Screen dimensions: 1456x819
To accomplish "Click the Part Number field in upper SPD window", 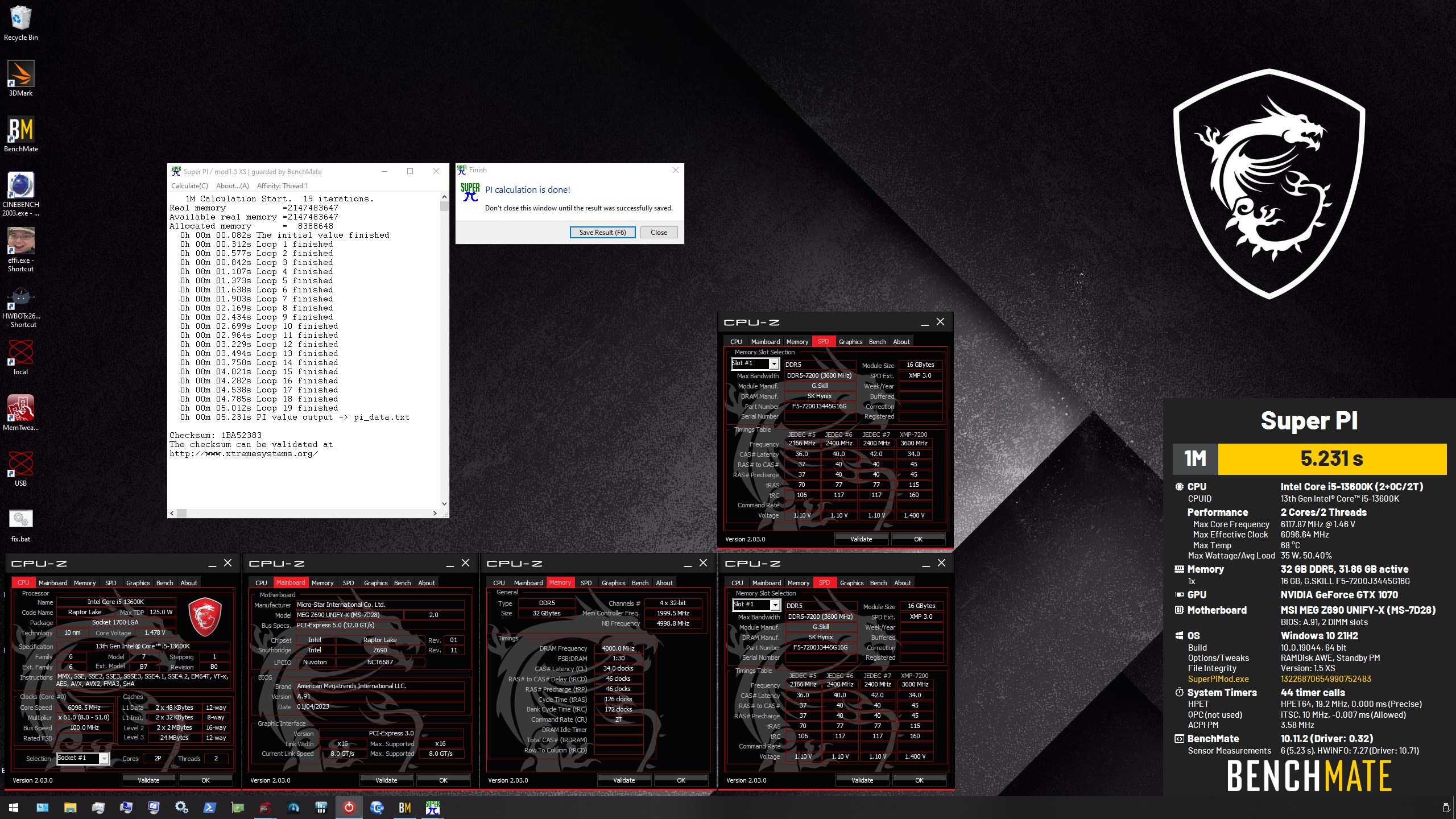I will point(820,407).
